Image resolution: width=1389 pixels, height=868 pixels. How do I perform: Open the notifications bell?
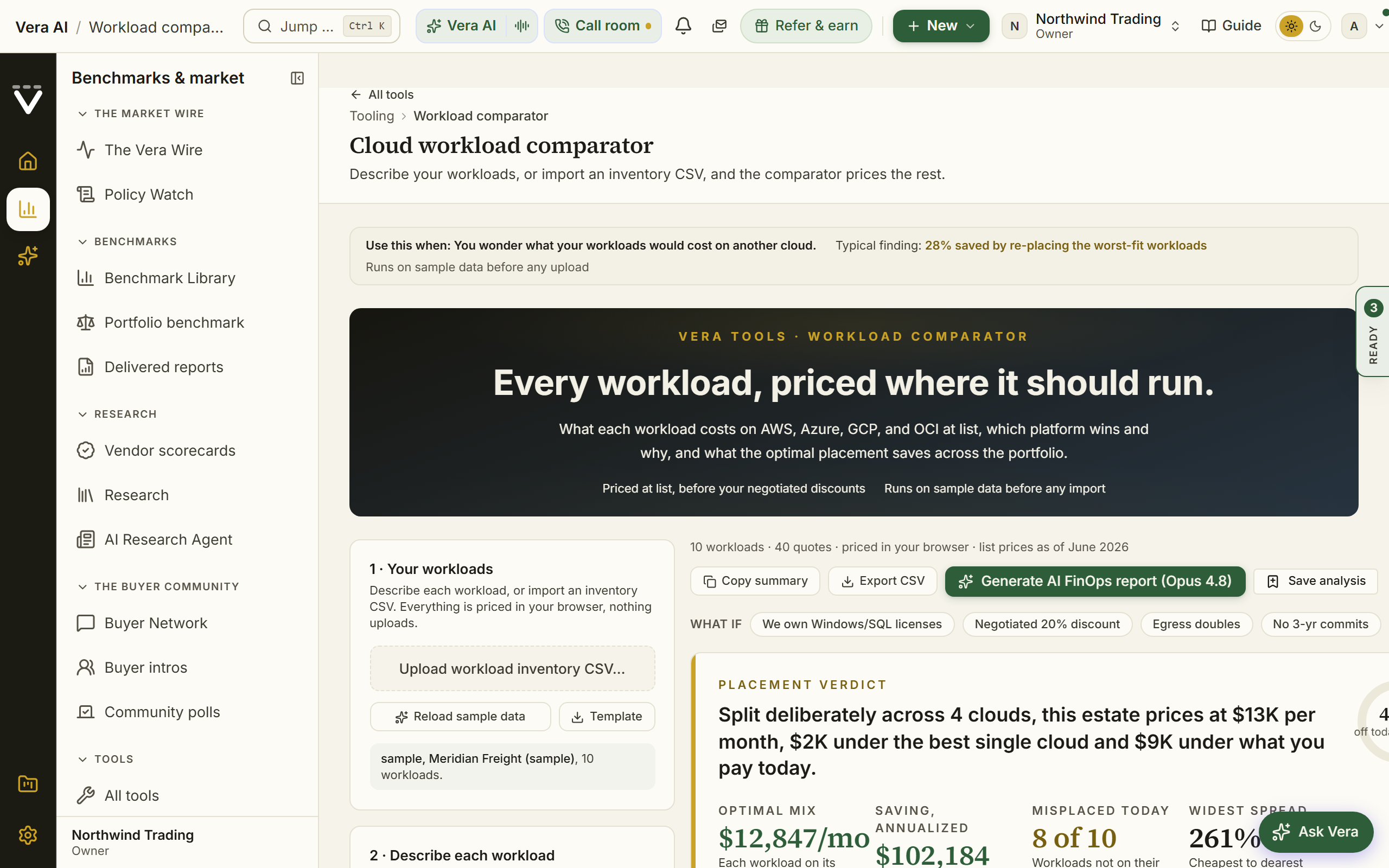tap(683, 26)
